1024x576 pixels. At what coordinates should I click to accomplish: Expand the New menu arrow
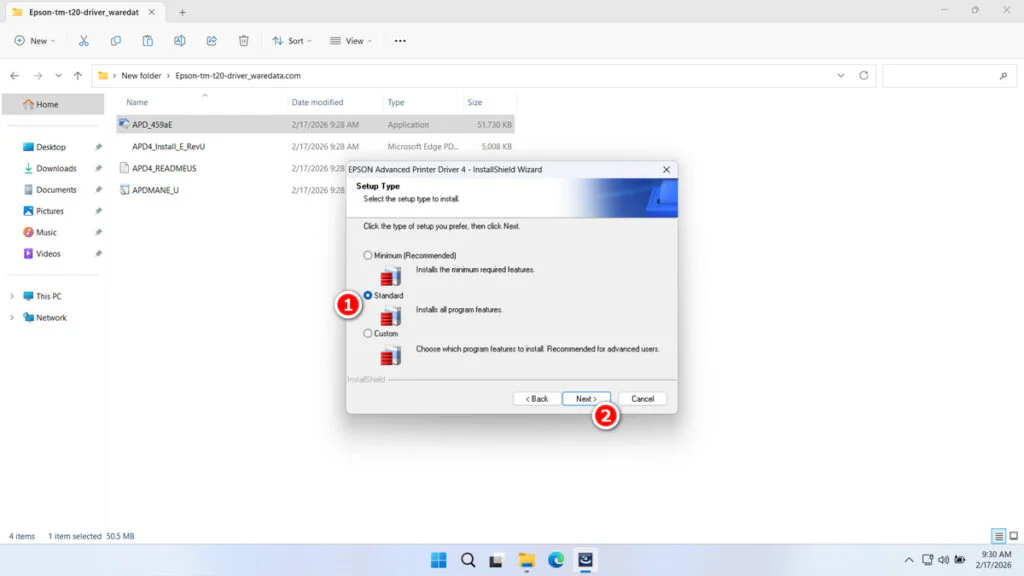coord(51,40)
